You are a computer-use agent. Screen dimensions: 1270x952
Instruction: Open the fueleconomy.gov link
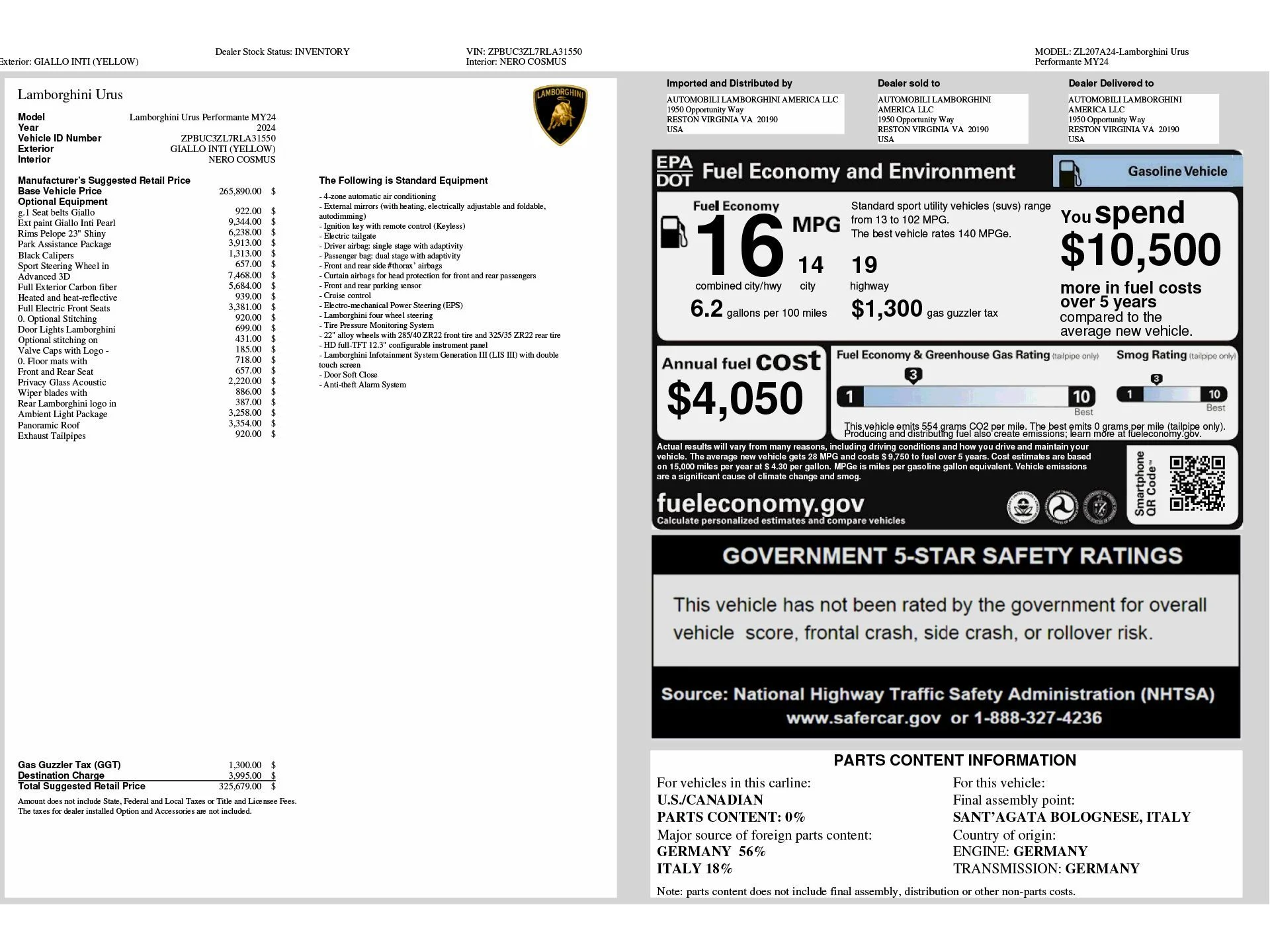(761, 504)
